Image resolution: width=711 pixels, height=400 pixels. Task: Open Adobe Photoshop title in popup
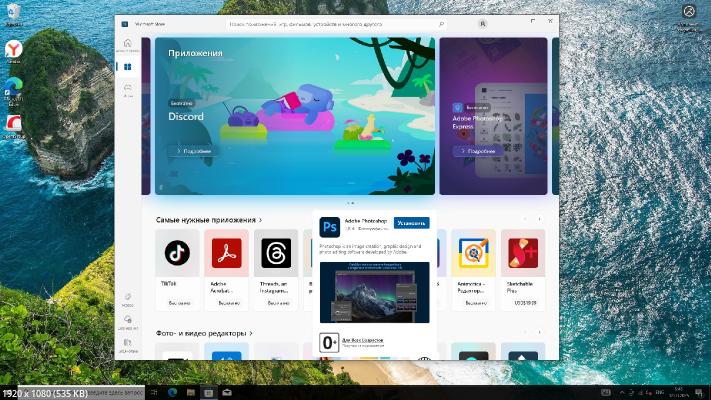click(365, 221)
